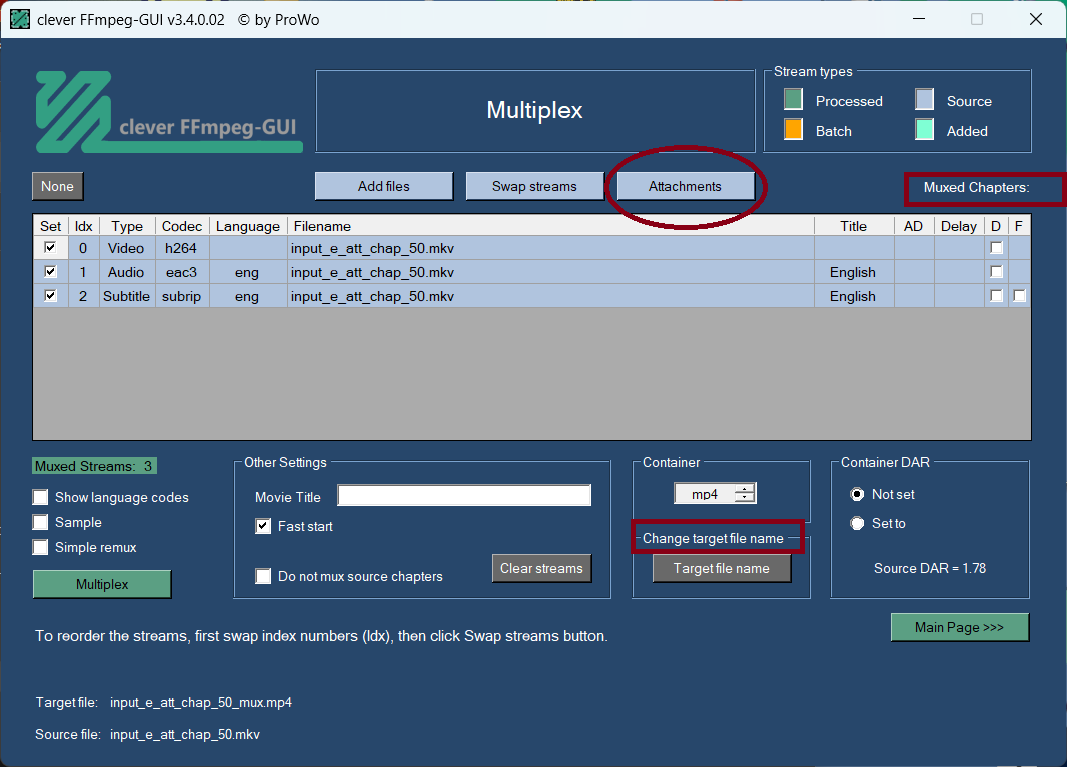The height and width of the screenshot is (767, 1067).
Task: Click the Language column header
Action: [x=248, y=226]
